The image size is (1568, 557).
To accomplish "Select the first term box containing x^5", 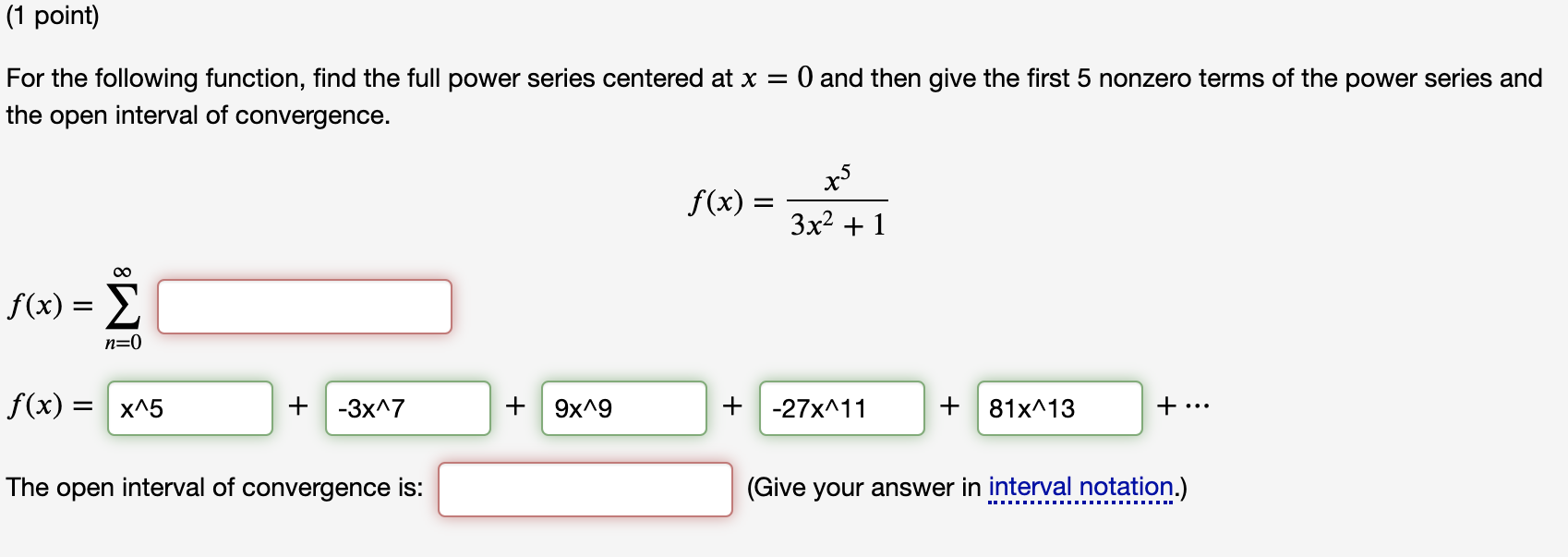I will click(x=189, y=408).
